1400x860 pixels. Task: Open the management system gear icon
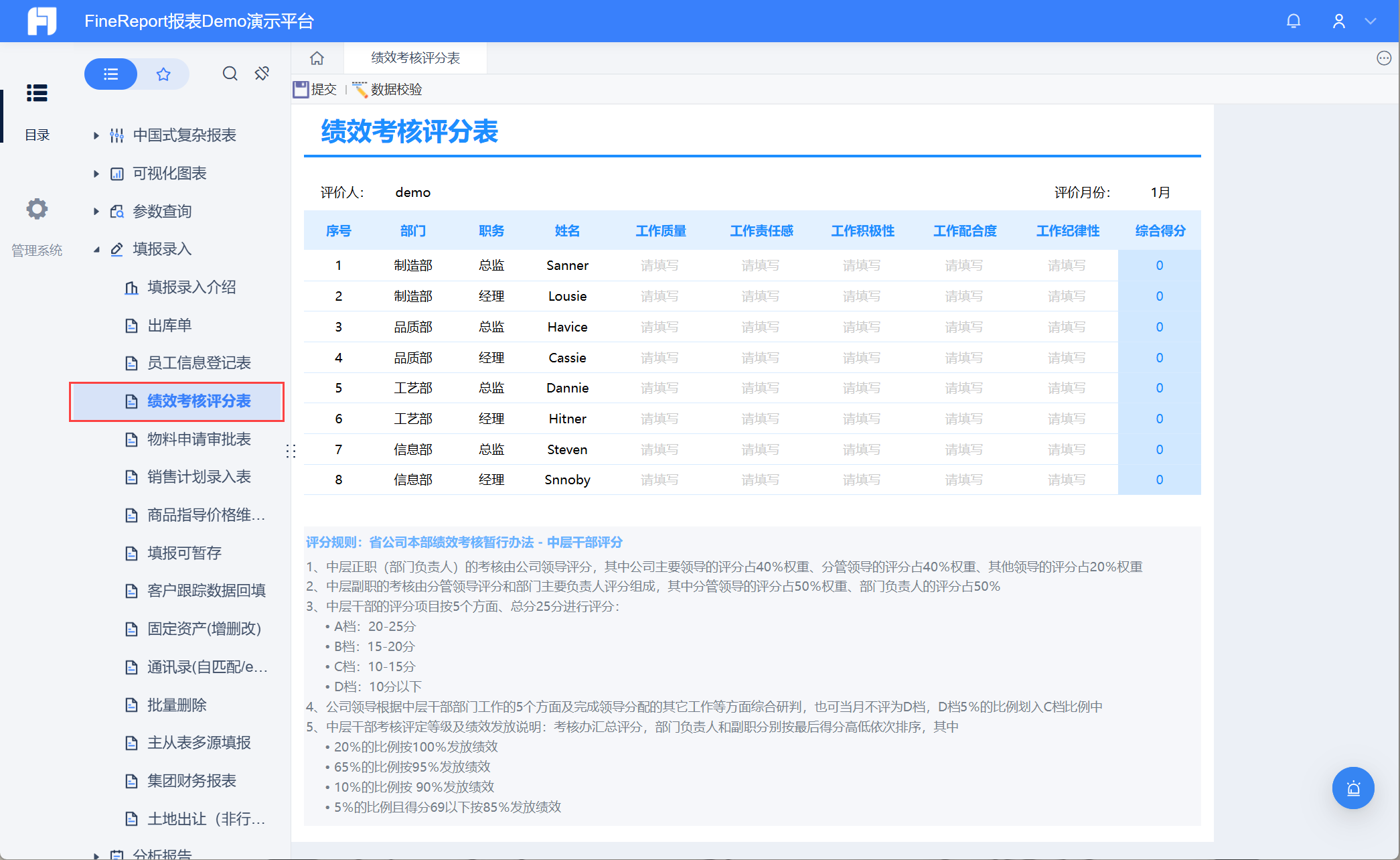click(x=37, y=209)
